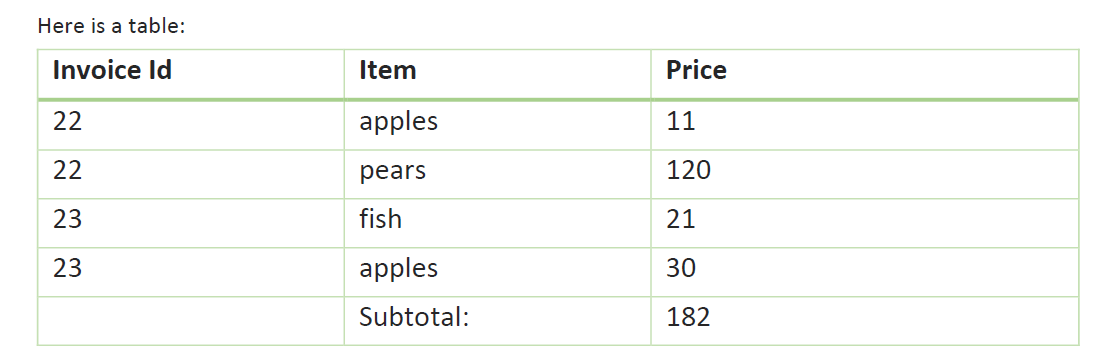This screenshot has height=364, width=1100.
Task: Click the Invoice Id header cell
Action: (191, 74)
